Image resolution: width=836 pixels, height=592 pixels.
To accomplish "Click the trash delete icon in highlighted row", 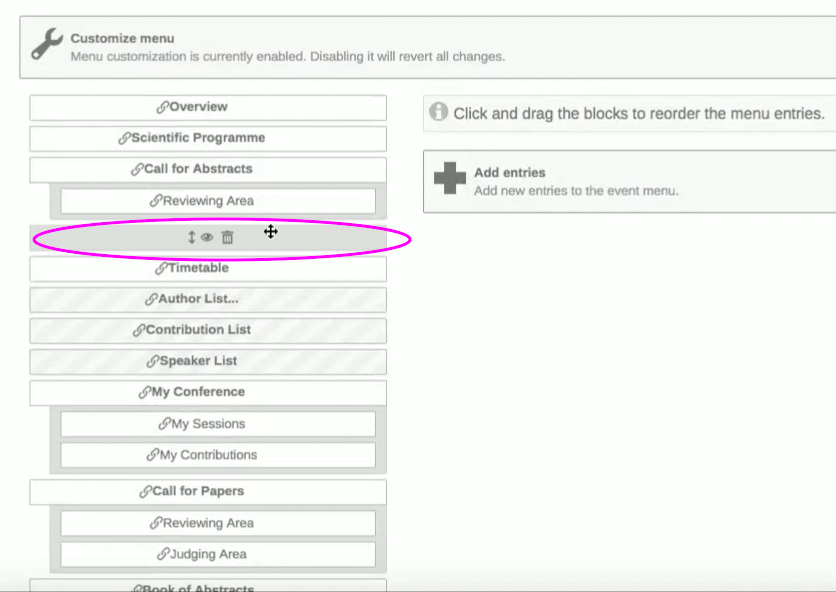I will [228, 237].
